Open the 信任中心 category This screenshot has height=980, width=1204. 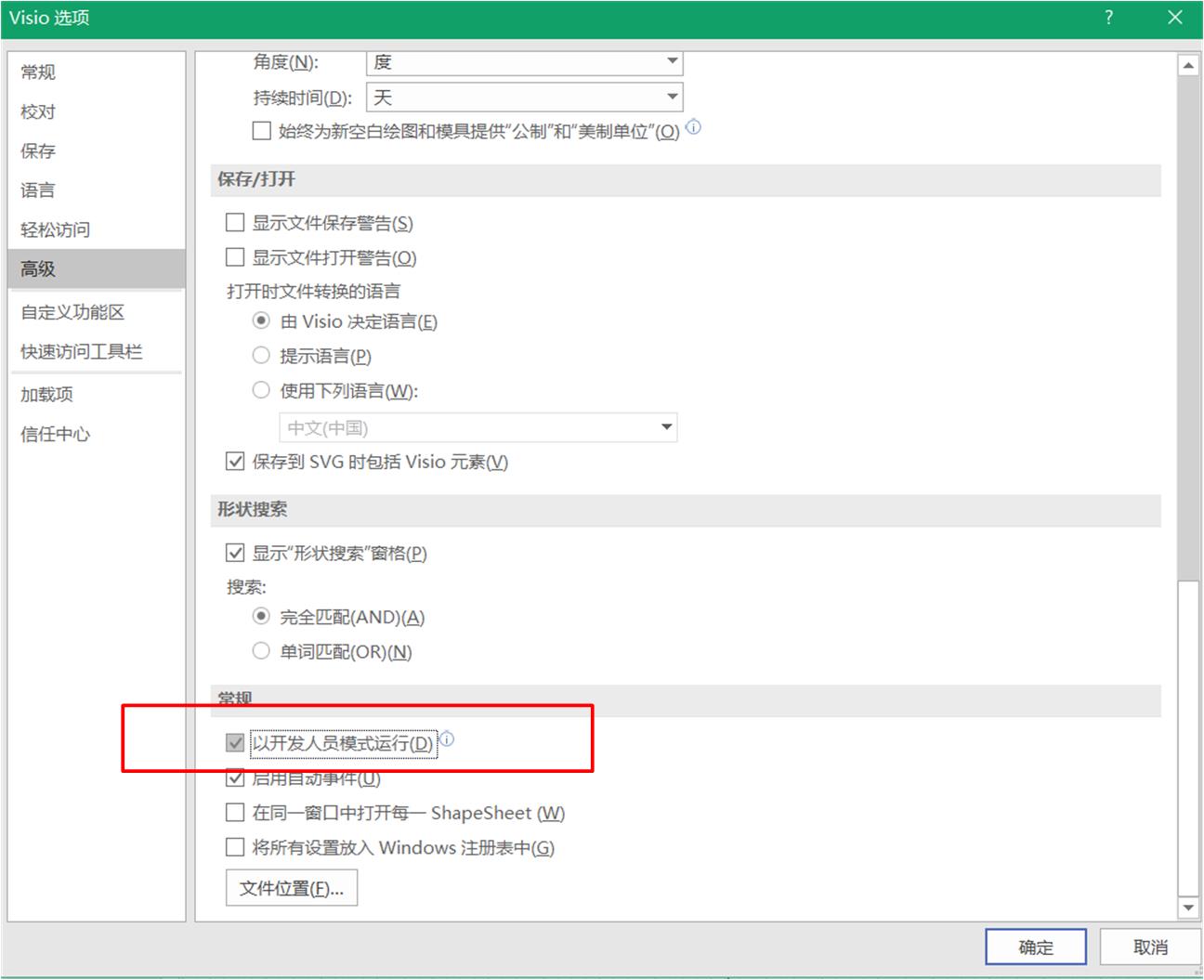point(97,434)
